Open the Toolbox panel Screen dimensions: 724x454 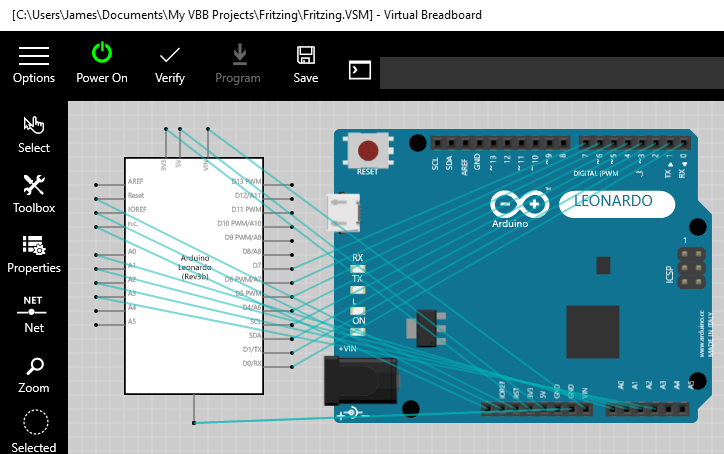tap(34, 194)
